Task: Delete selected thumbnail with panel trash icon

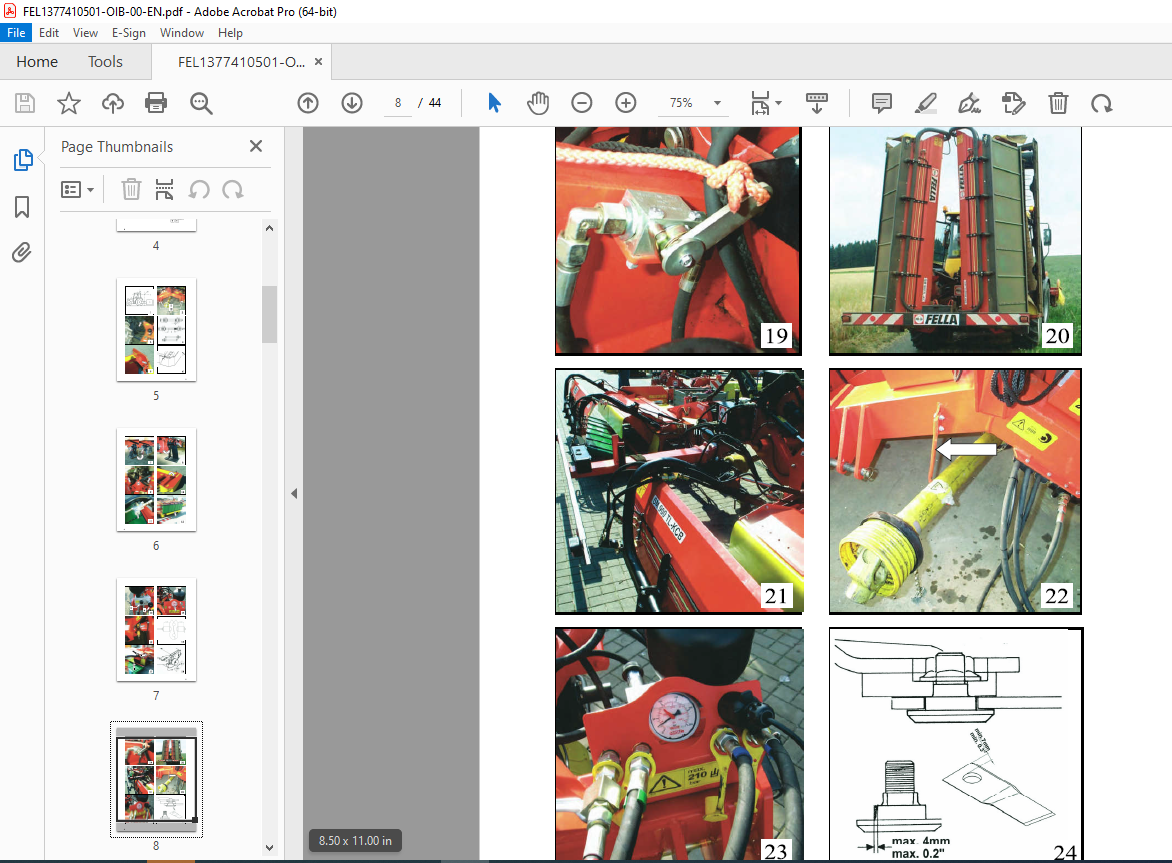Action: click(131, 189)
